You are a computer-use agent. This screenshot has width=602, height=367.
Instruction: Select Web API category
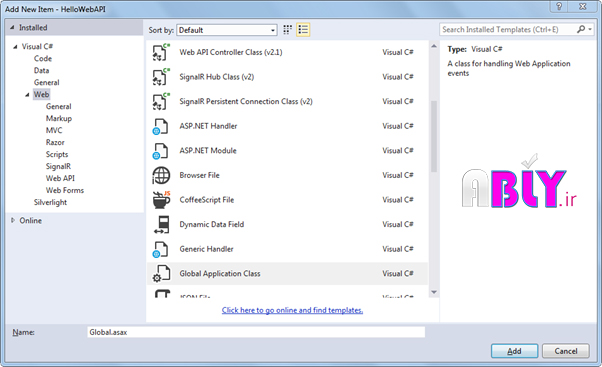click(60, 178)
